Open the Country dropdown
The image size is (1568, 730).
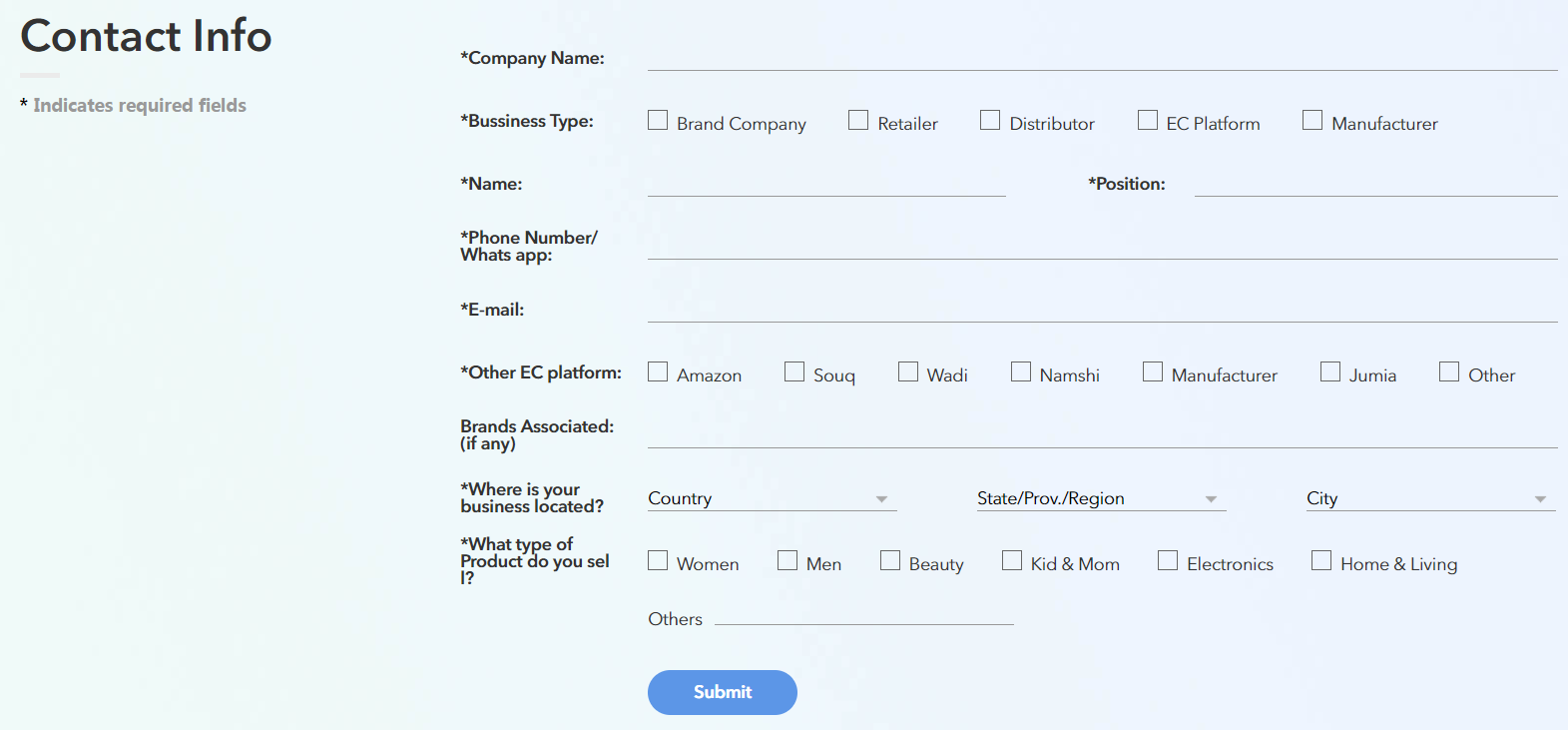pos(771,498)
